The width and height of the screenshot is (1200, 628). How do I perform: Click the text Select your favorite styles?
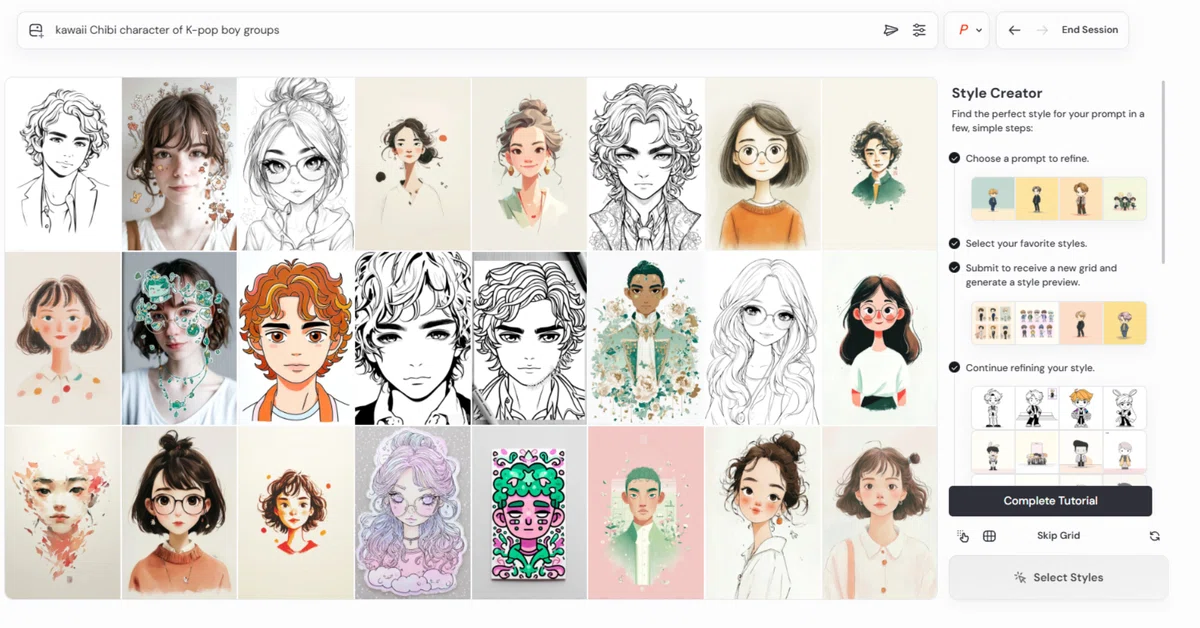click(x=1026, y=244)
